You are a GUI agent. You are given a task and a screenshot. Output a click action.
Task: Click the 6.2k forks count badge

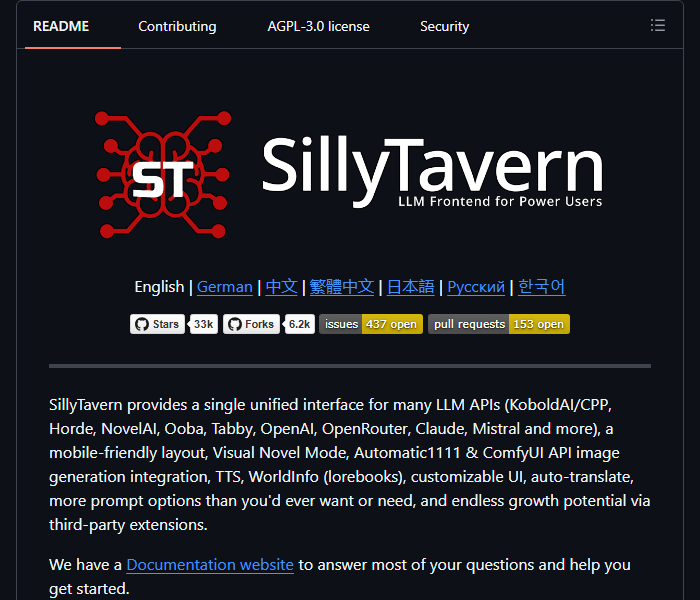[x=300, y=324]
